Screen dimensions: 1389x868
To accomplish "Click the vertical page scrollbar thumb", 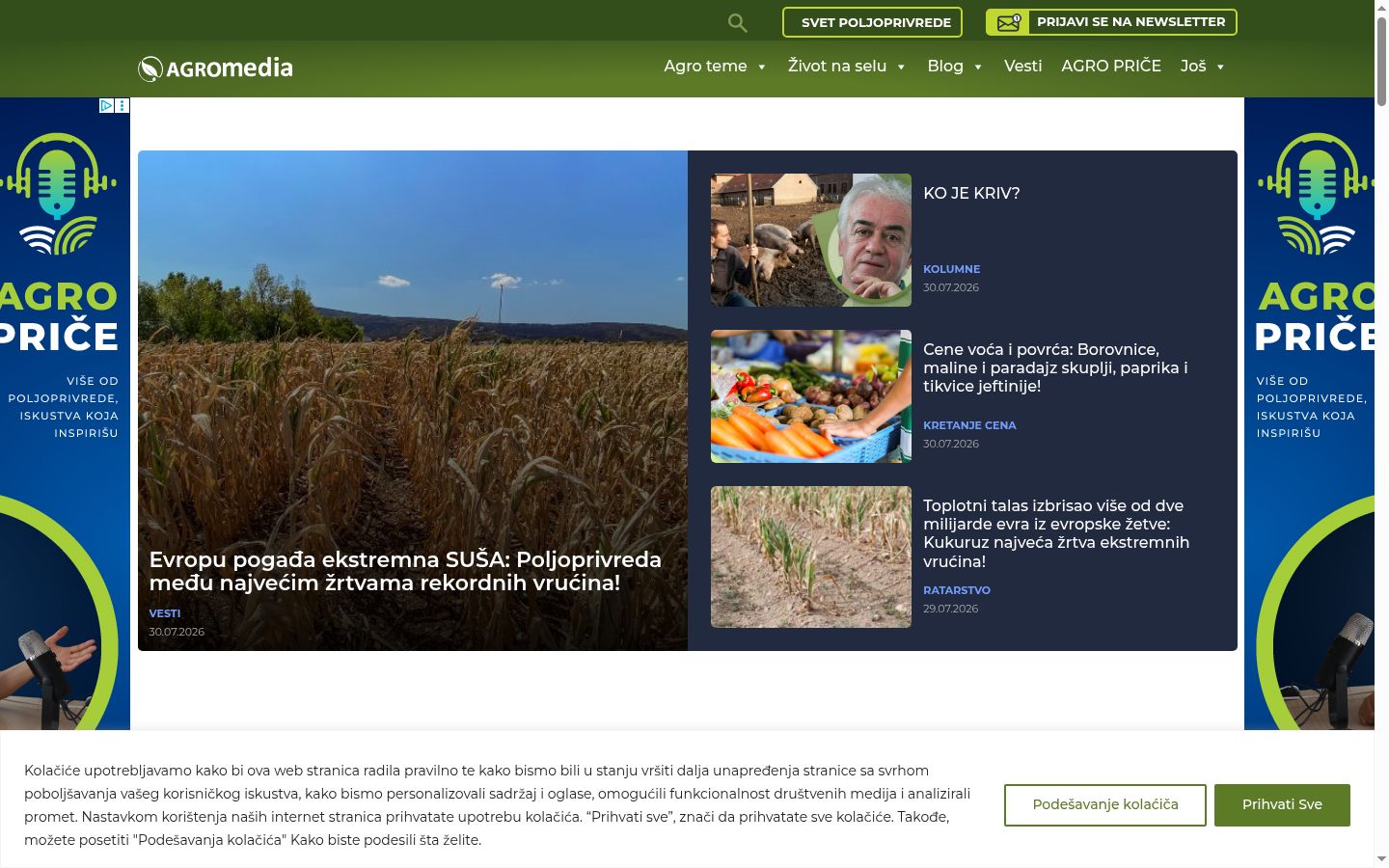I will [x=1381, y=60].
